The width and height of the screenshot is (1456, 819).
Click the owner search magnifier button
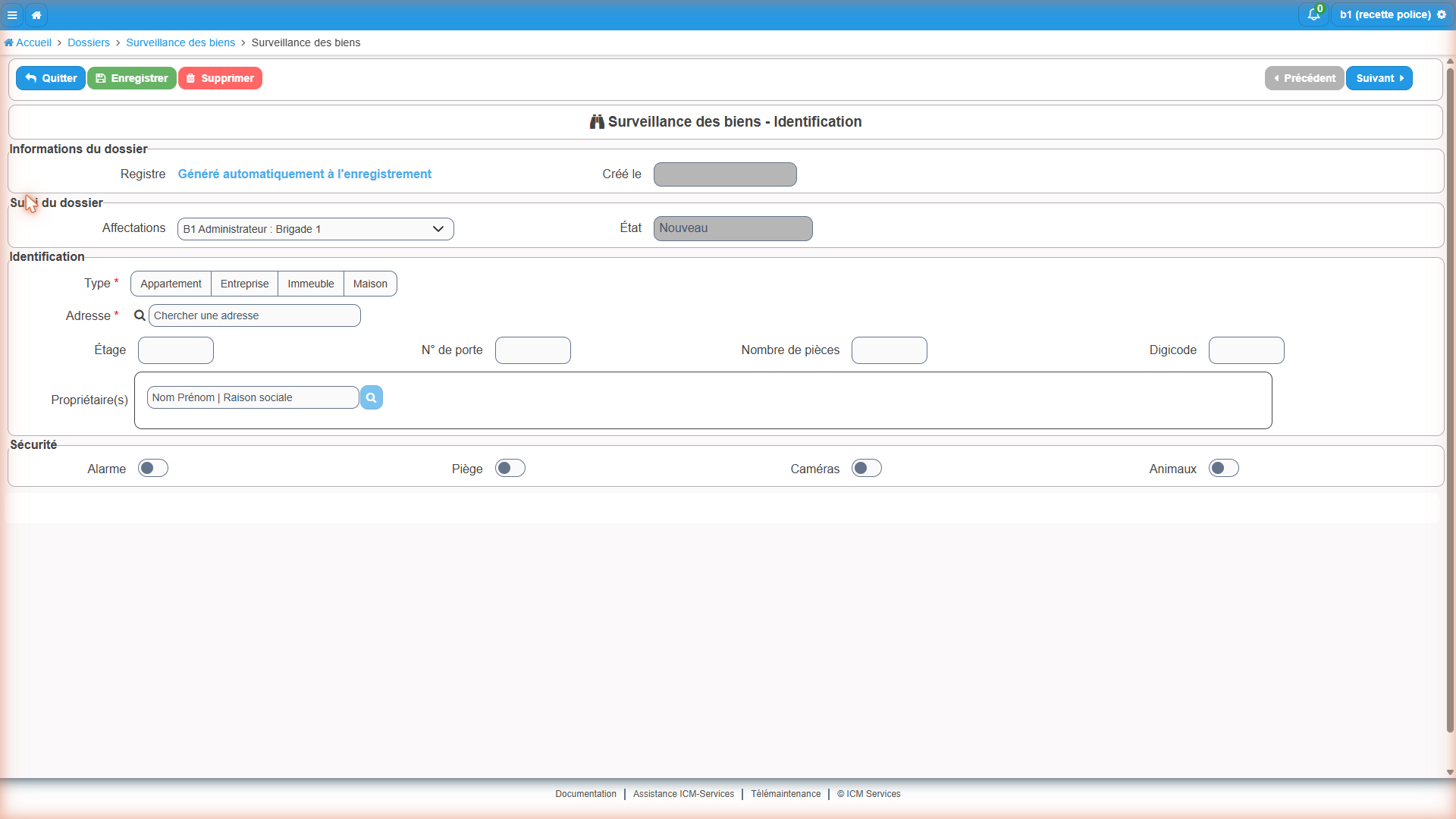tap(371, 397)
